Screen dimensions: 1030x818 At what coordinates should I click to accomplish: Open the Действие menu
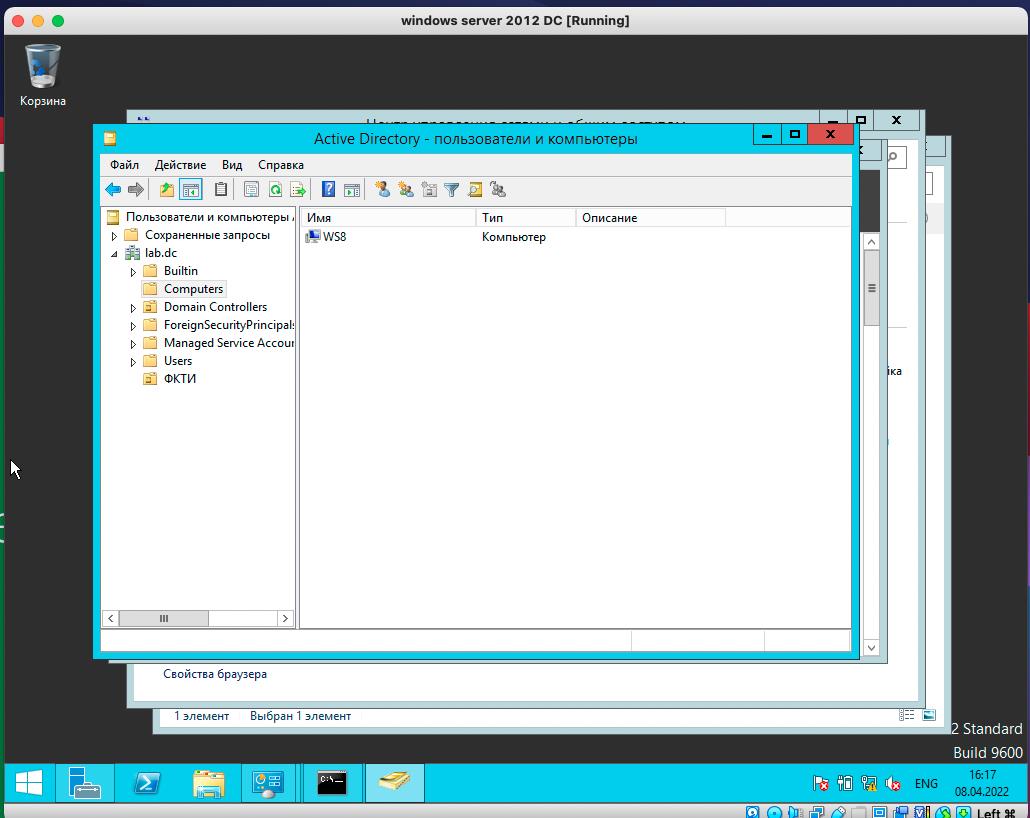180,165
